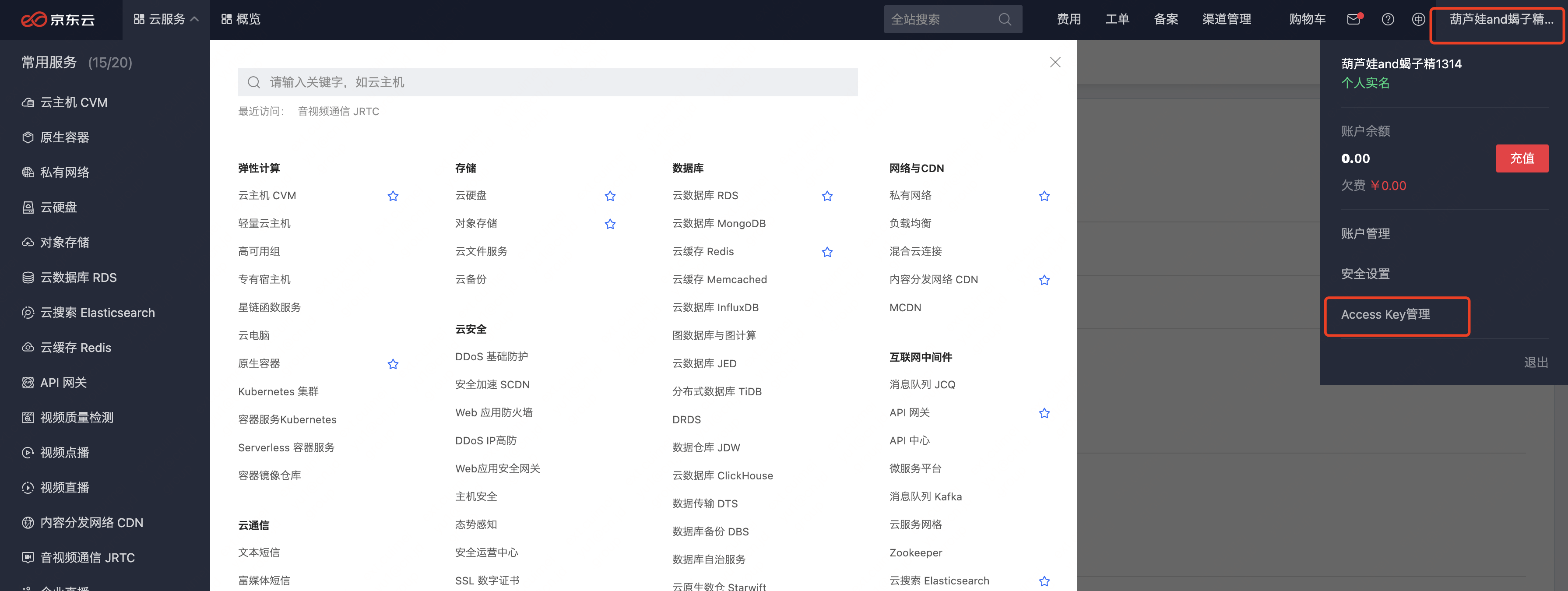Open the account name dropdown
1568x591 pixels.
click(x=1501, y=19)
